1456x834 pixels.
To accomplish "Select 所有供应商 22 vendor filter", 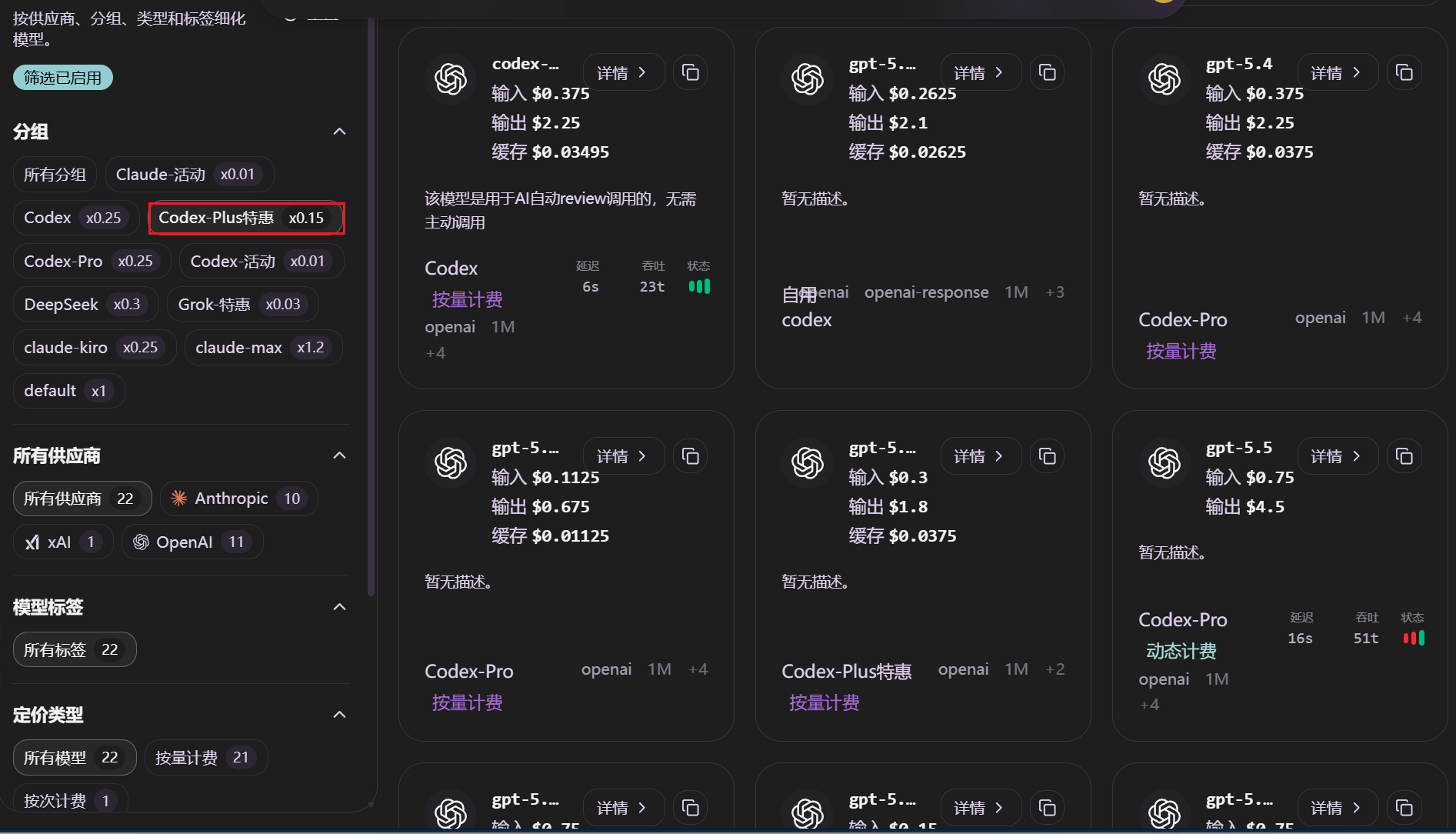I will (x=82, y=499).
